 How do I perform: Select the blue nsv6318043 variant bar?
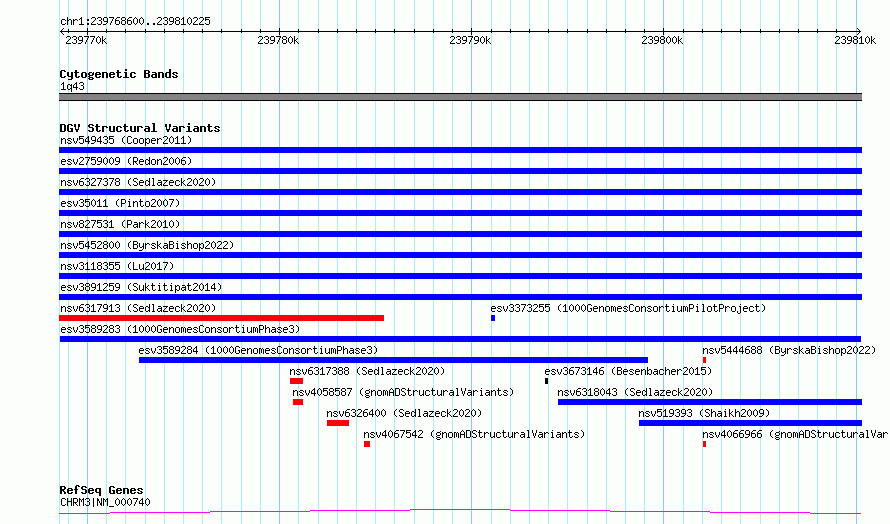pos(710,402)
